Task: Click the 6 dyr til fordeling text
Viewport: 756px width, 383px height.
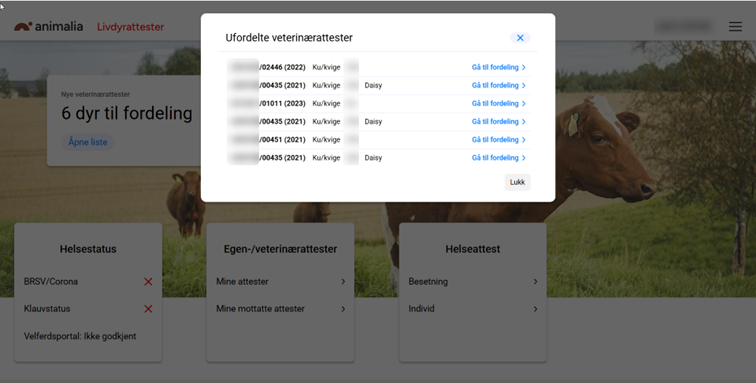Action: pyautogui.click(x=127, y=113)
